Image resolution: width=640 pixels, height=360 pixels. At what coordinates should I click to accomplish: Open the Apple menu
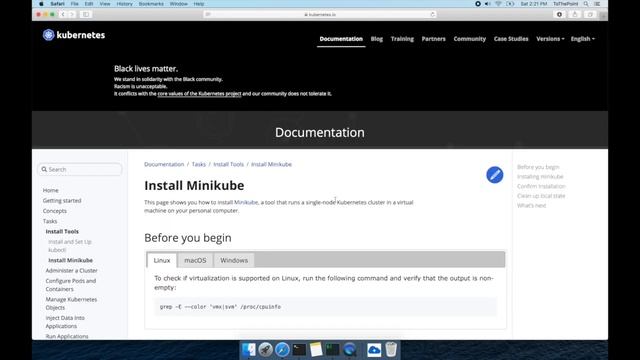coord(41,4)
